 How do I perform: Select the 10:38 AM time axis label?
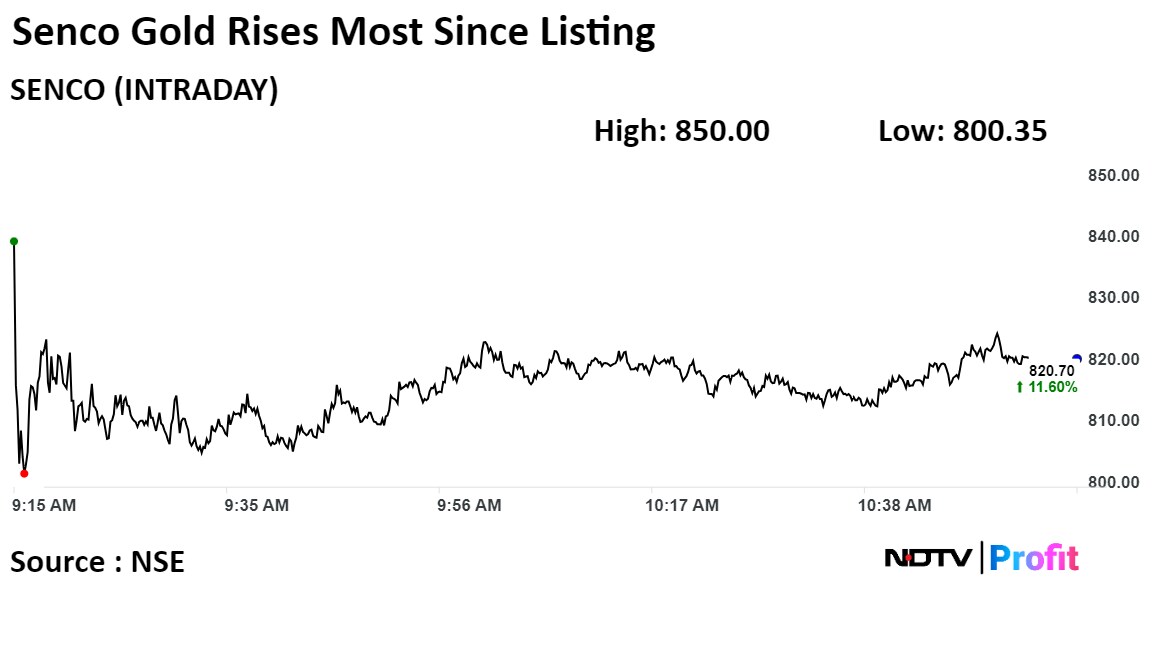point(897,506)
